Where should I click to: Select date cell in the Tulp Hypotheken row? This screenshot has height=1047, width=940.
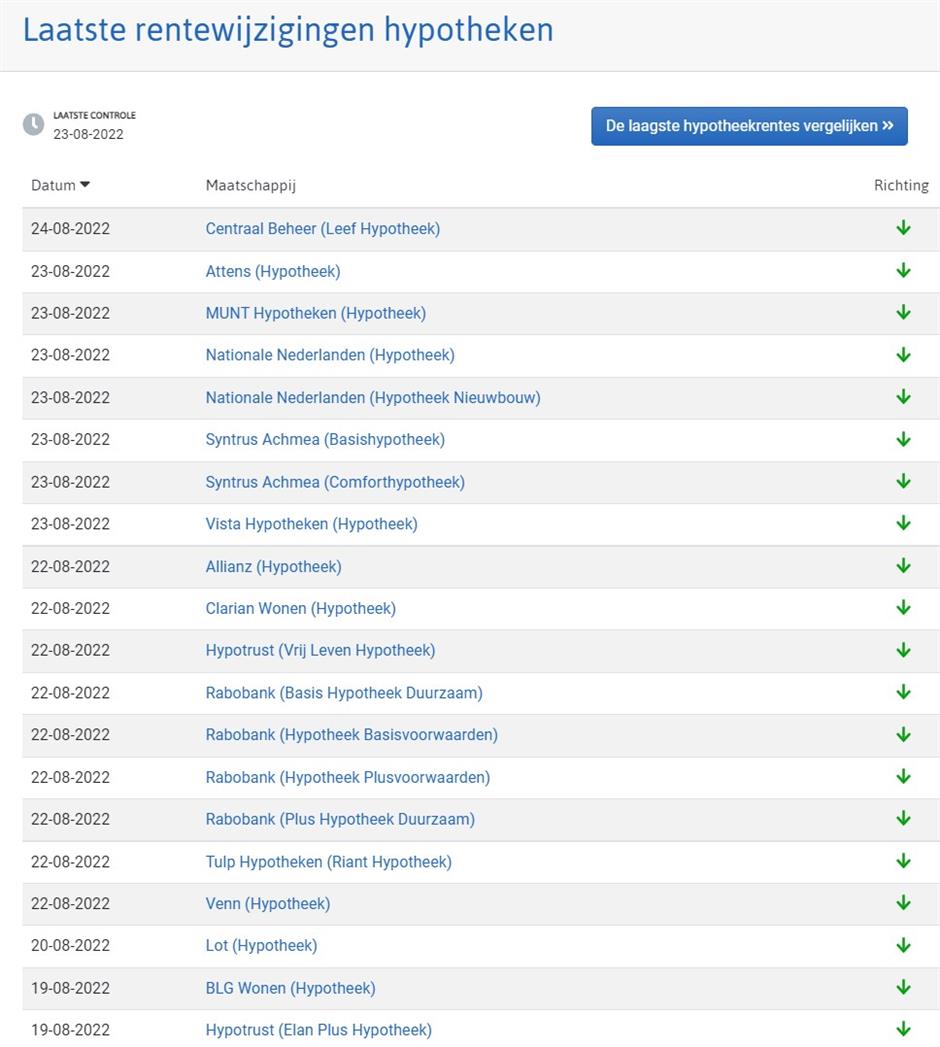[x=70, y=862]
